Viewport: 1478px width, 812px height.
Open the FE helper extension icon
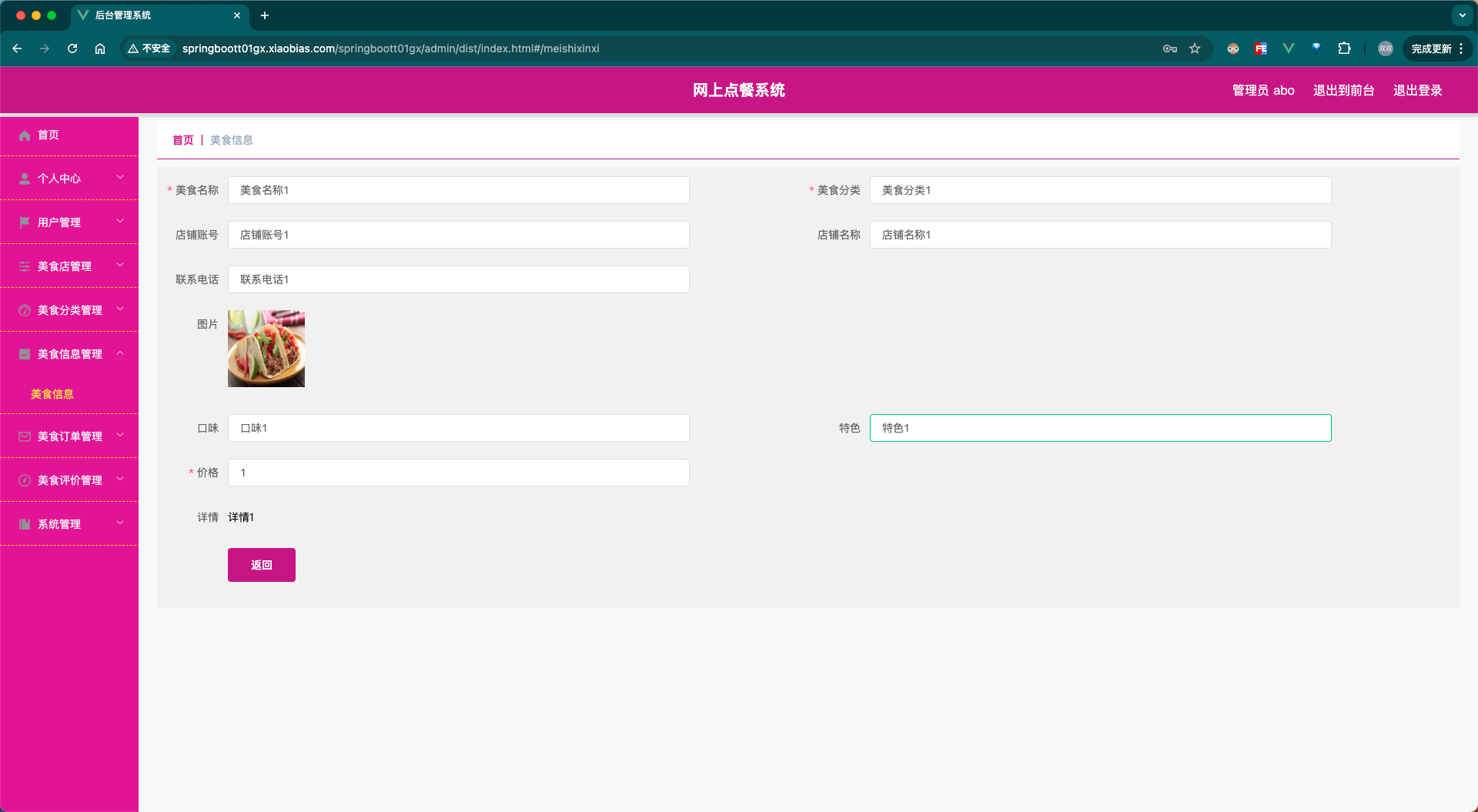tap(1261, 48)
